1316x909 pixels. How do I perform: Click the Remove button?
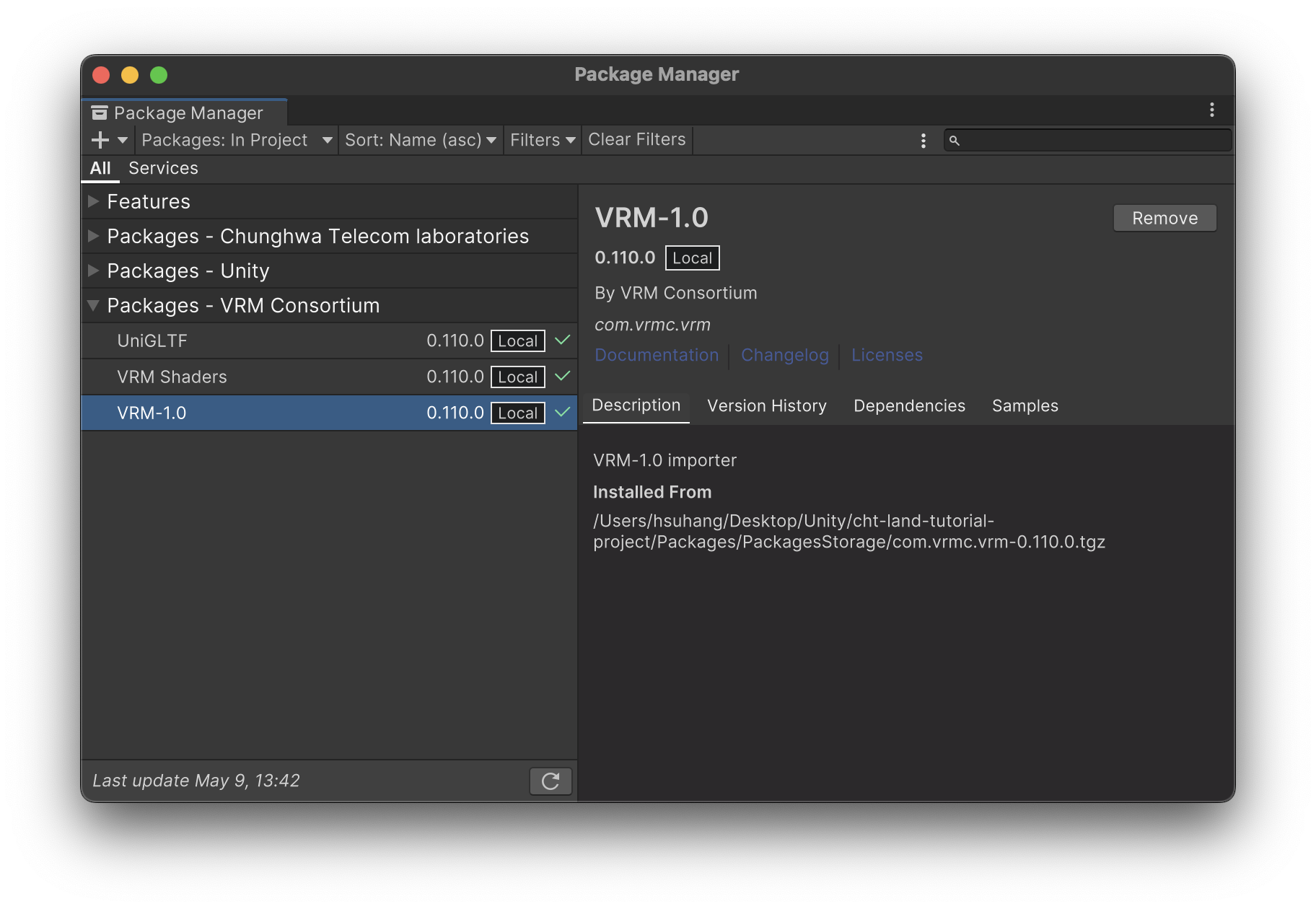click(1164, 218)
